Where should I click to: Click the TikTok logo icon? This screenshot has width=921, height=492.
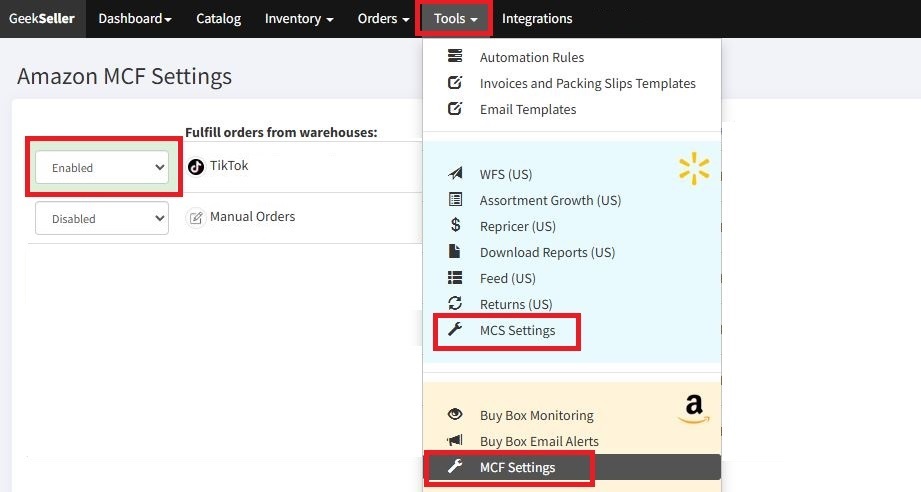point(196,166)
